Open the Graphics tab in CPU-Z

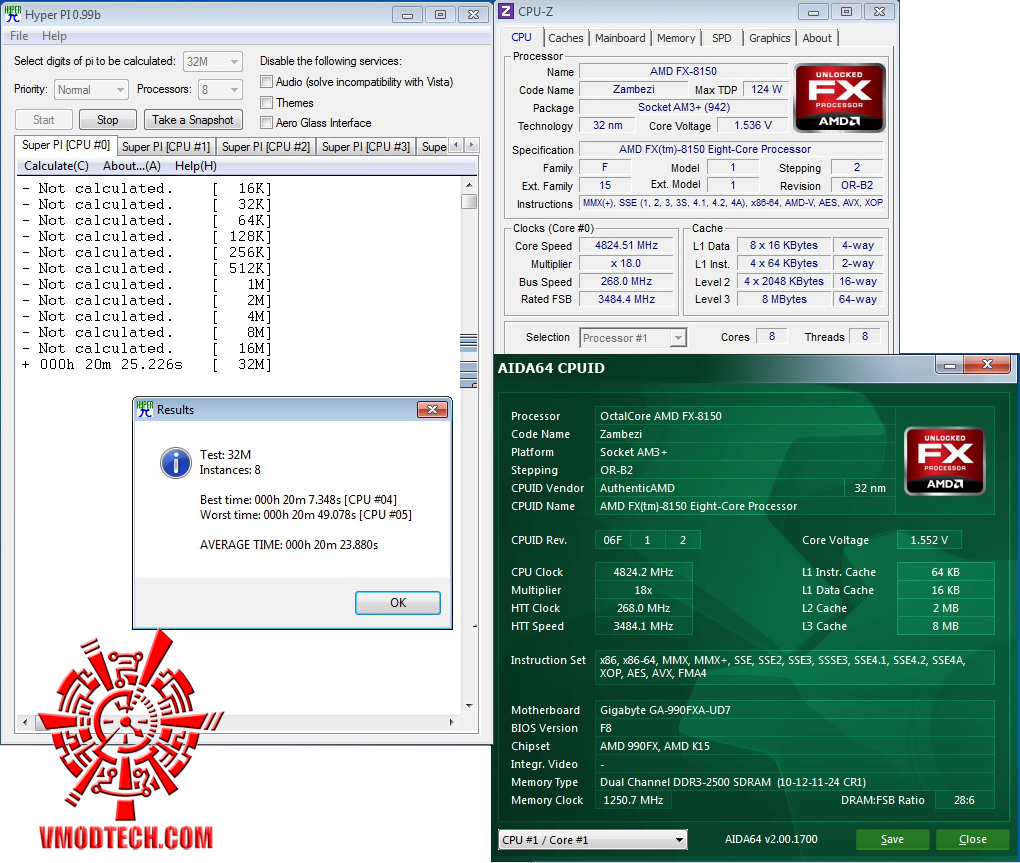[x=770, y=38]
